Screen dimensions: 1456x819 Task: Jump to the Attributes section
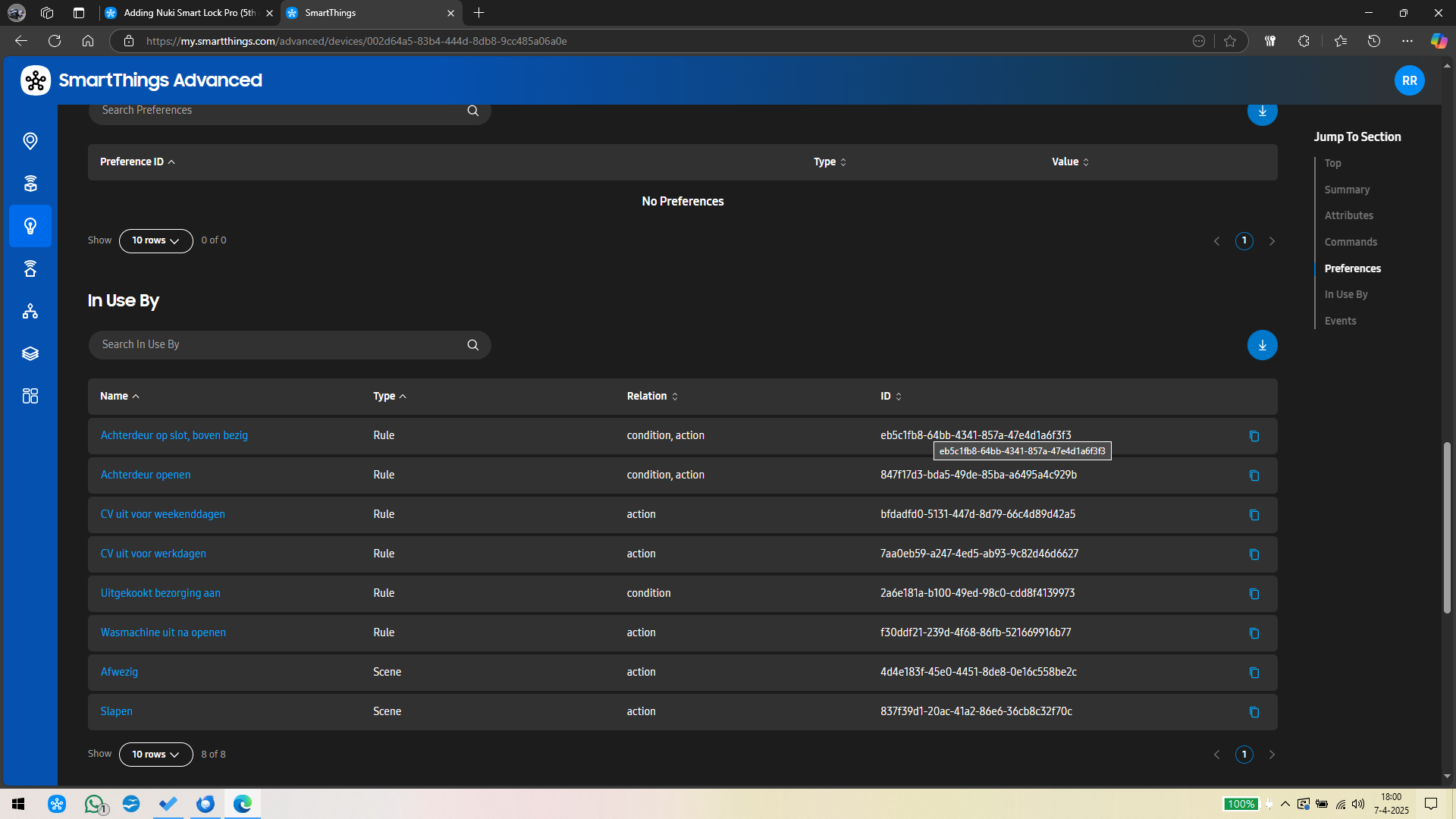pyautogui.click(x=1348, y=215)
